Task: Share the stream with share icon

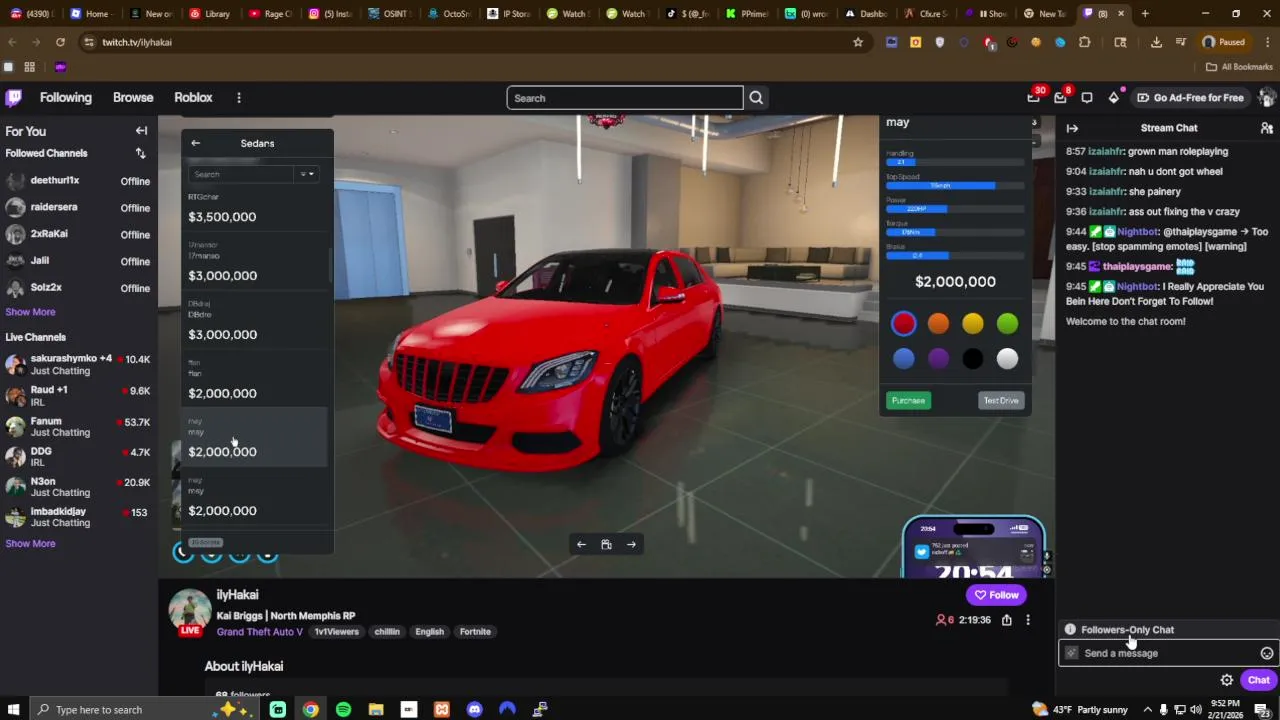Action: tap(1007, 620)
